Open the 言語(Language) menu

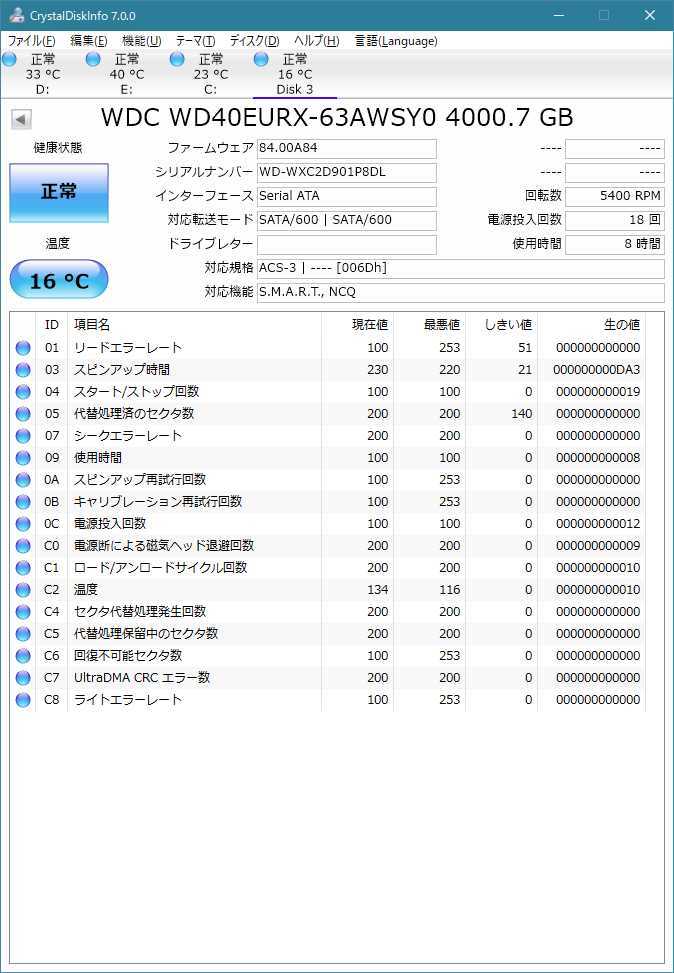click(396, 41)
